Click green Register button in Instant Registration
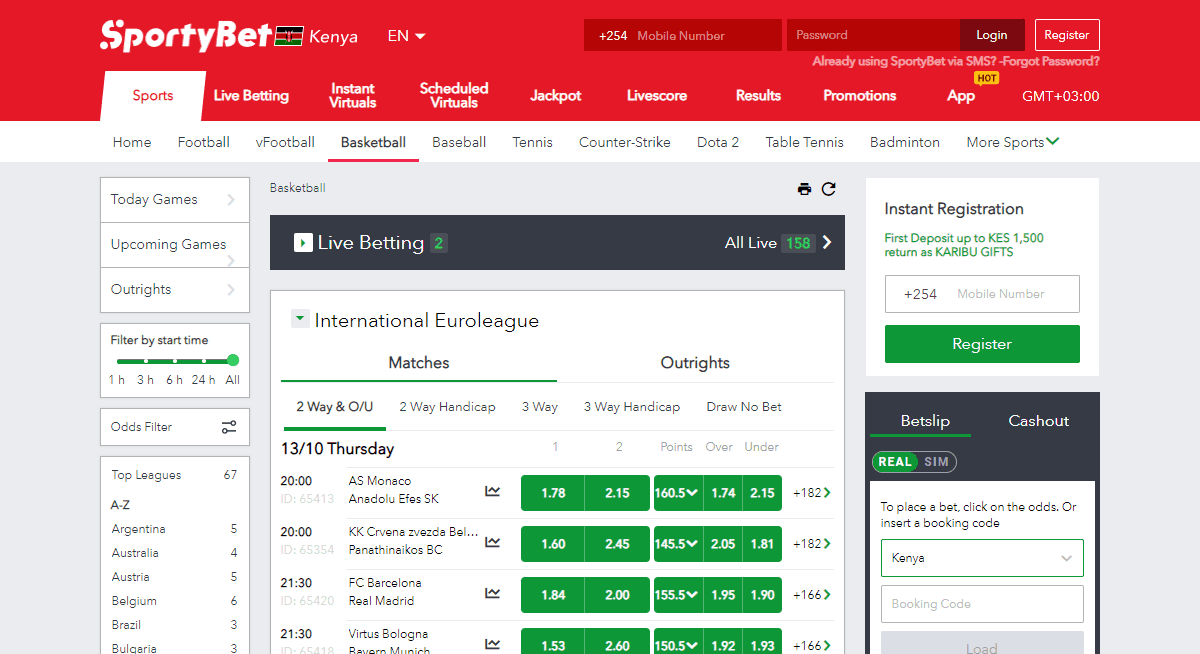This screenshot has height=654, width=1200. (982, 344)
